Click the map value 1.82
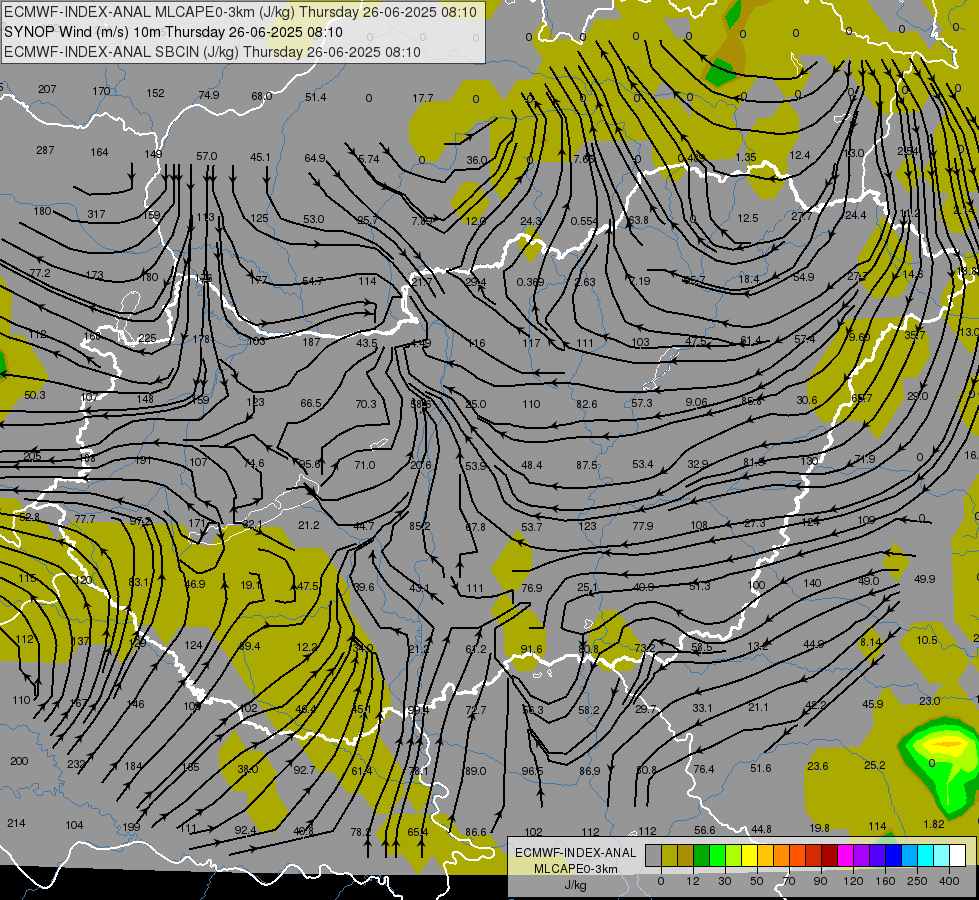The image size is (979, 900). [933, 824]
